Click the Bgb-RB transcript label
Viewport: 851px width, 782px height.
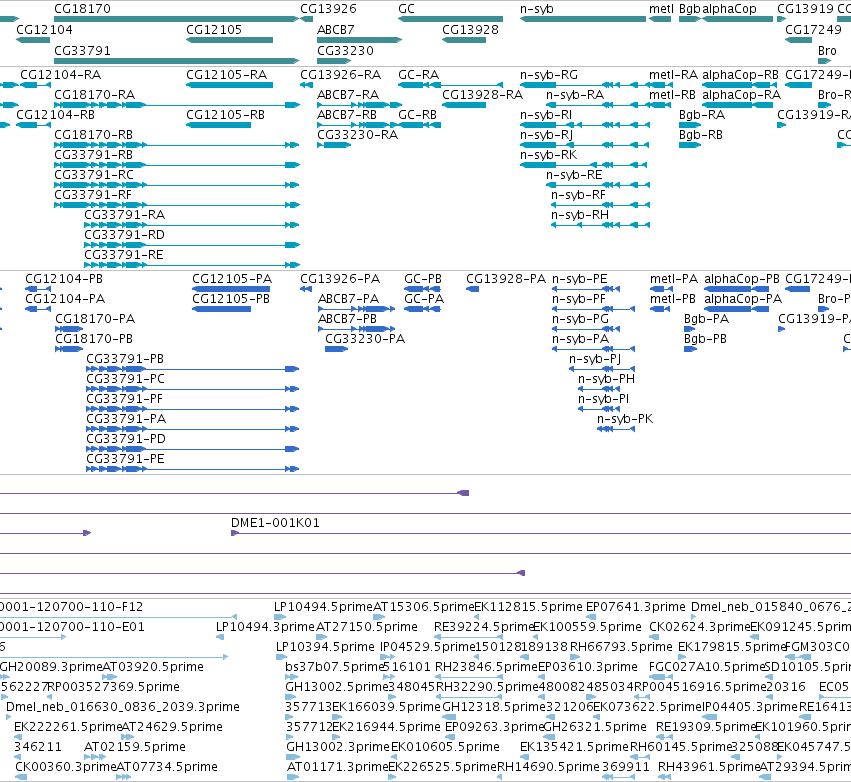701,135
